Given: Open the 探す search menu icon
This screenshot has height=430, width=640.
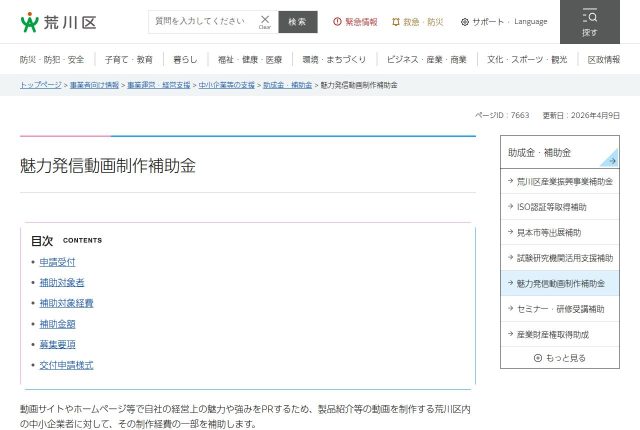Looking at the screenshot, I should [589, 22].
